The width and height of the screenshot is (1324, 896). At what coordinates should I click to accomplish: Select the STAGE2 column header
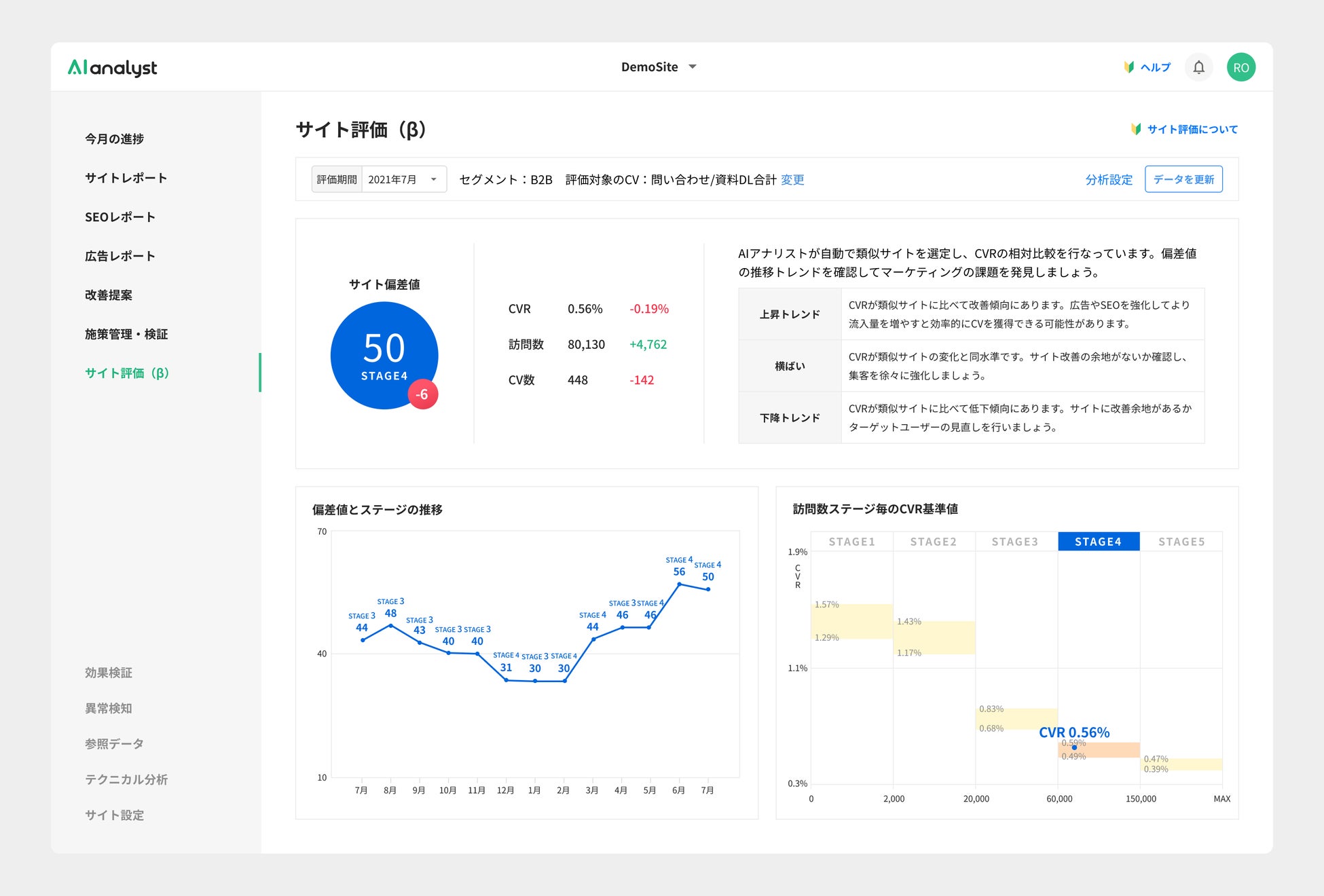pyautogui.click(x=933, y=542)
